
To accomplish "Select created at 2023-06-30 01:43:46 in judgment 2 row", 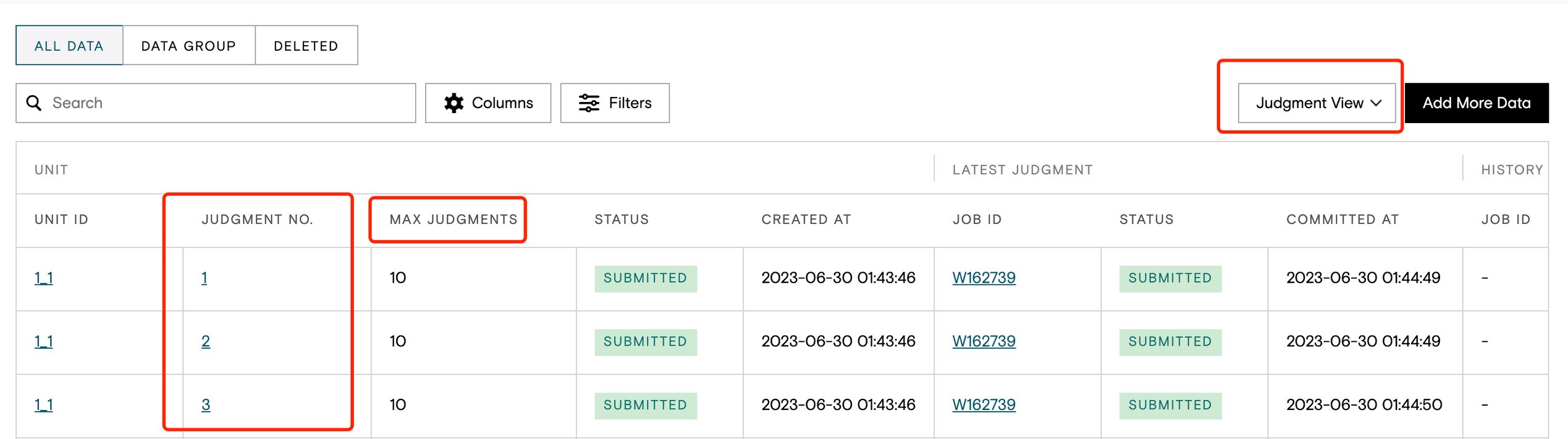I will click(838, 341).
